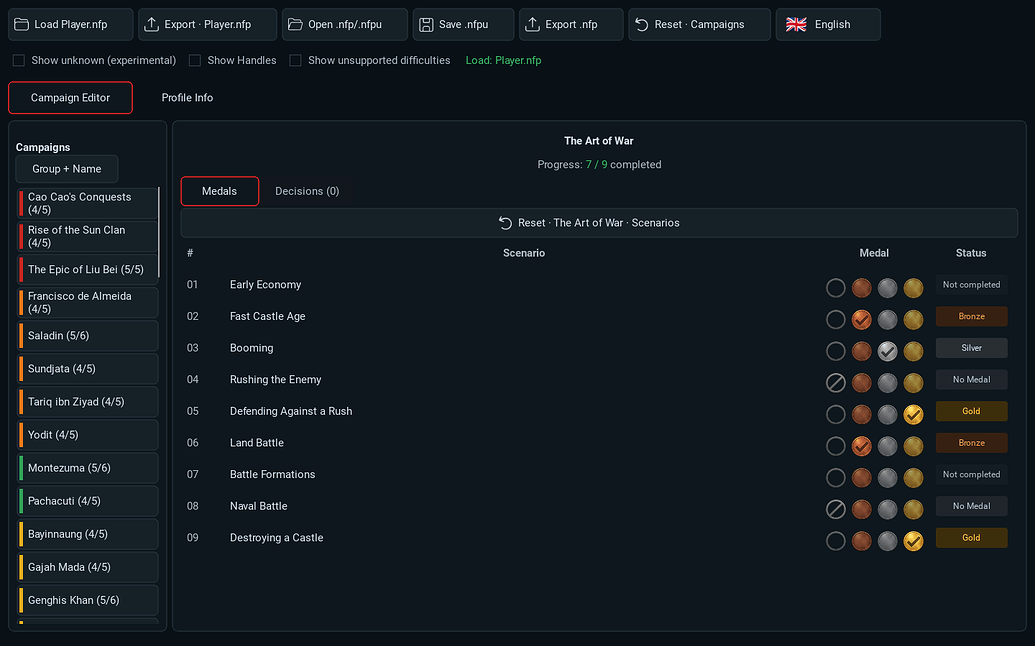Set bronze medal for Early Economy
This screenshot has width=1035, height=646.
click(861, 288)
